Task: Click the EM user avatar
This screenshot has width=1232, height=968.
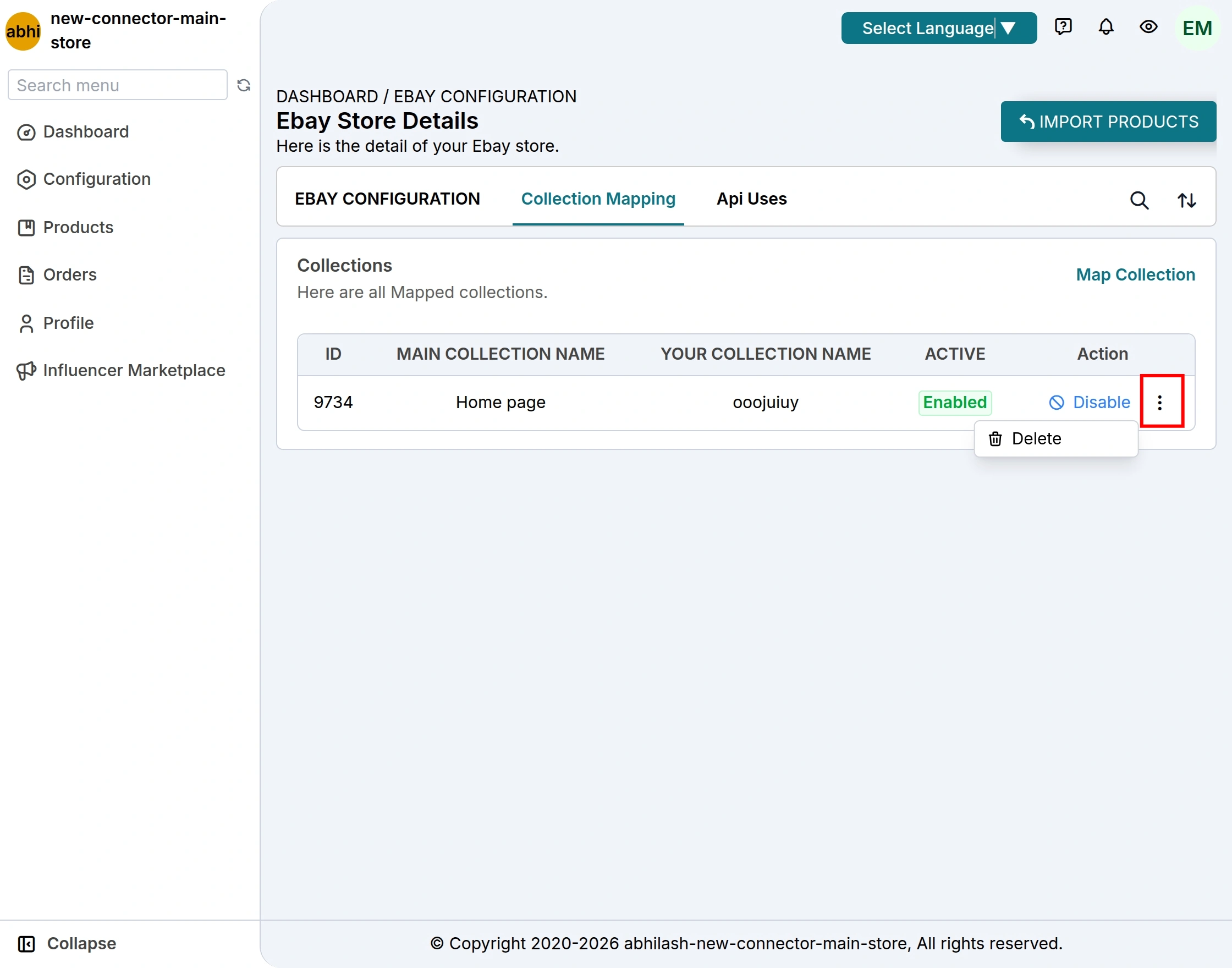Action: tap(1197, 29)
